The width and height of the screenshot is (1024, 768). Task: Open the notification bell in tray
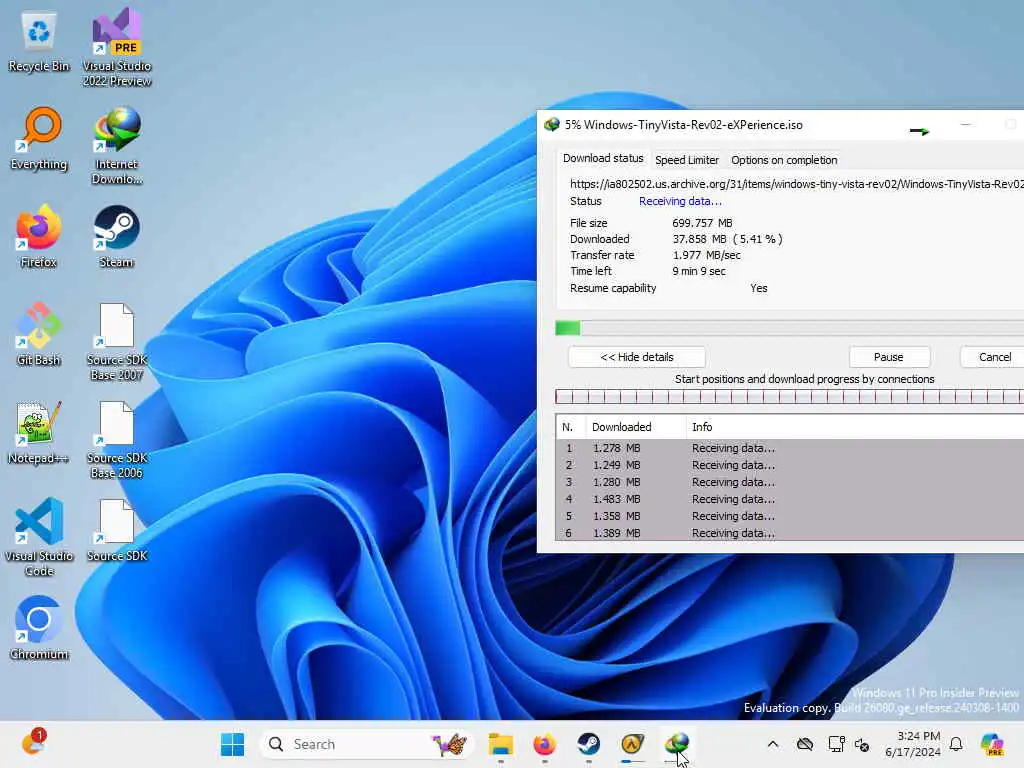(956, 744)
